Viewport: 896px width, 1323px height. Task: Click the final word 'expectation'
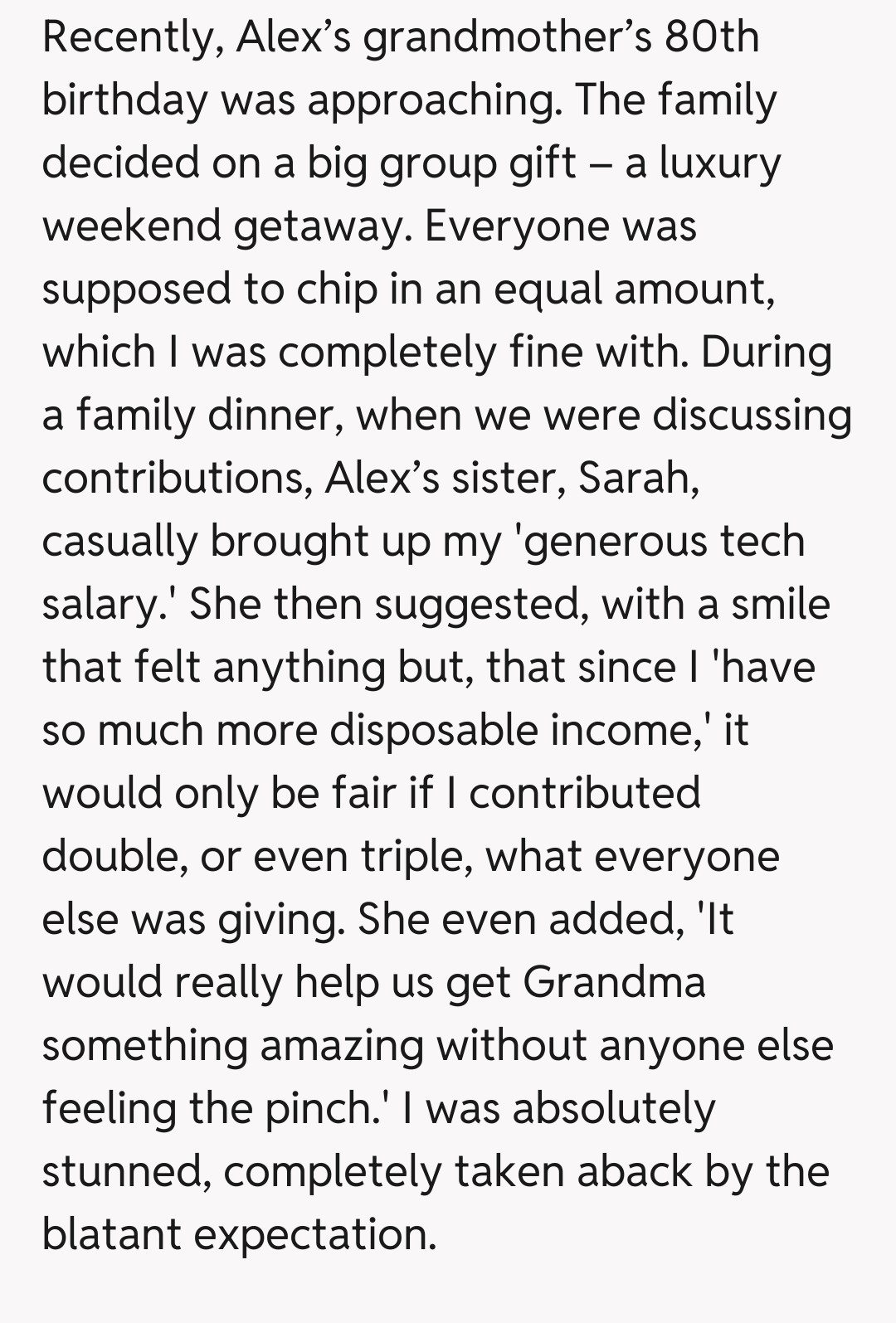pyautogui.click(x=314, y=1235)
